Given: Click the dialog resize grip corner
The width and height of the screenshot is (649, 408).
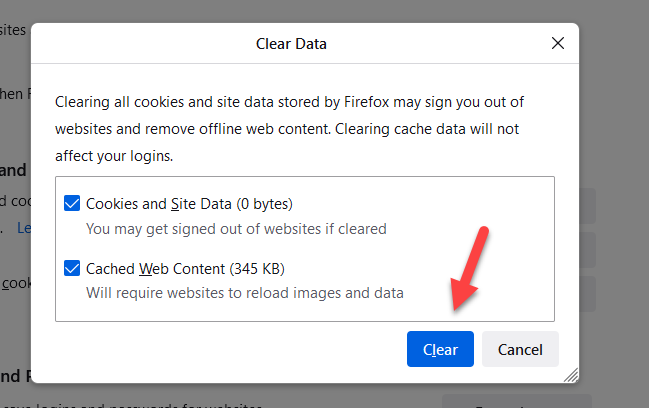Looking at the screenshot, I should (x=571, y=375).
